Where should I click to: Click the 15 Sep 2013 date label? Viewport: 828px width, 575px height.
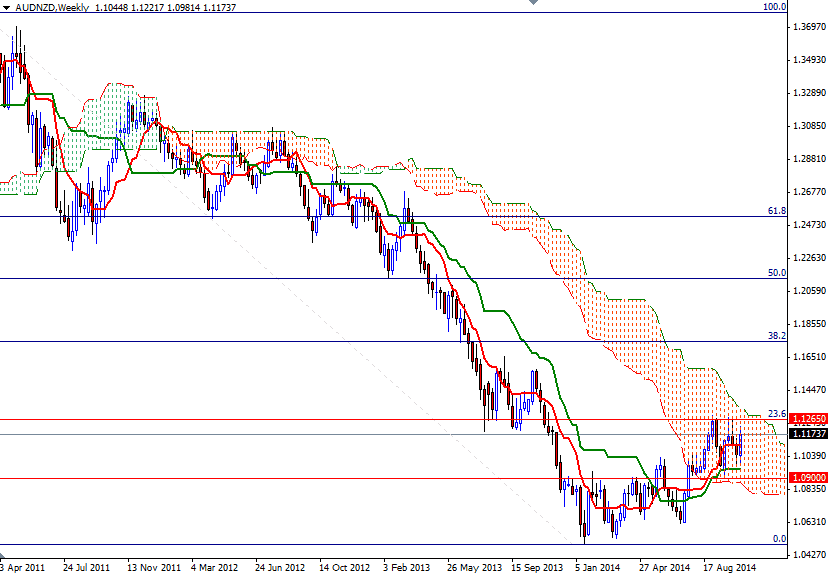coord(538,568)
